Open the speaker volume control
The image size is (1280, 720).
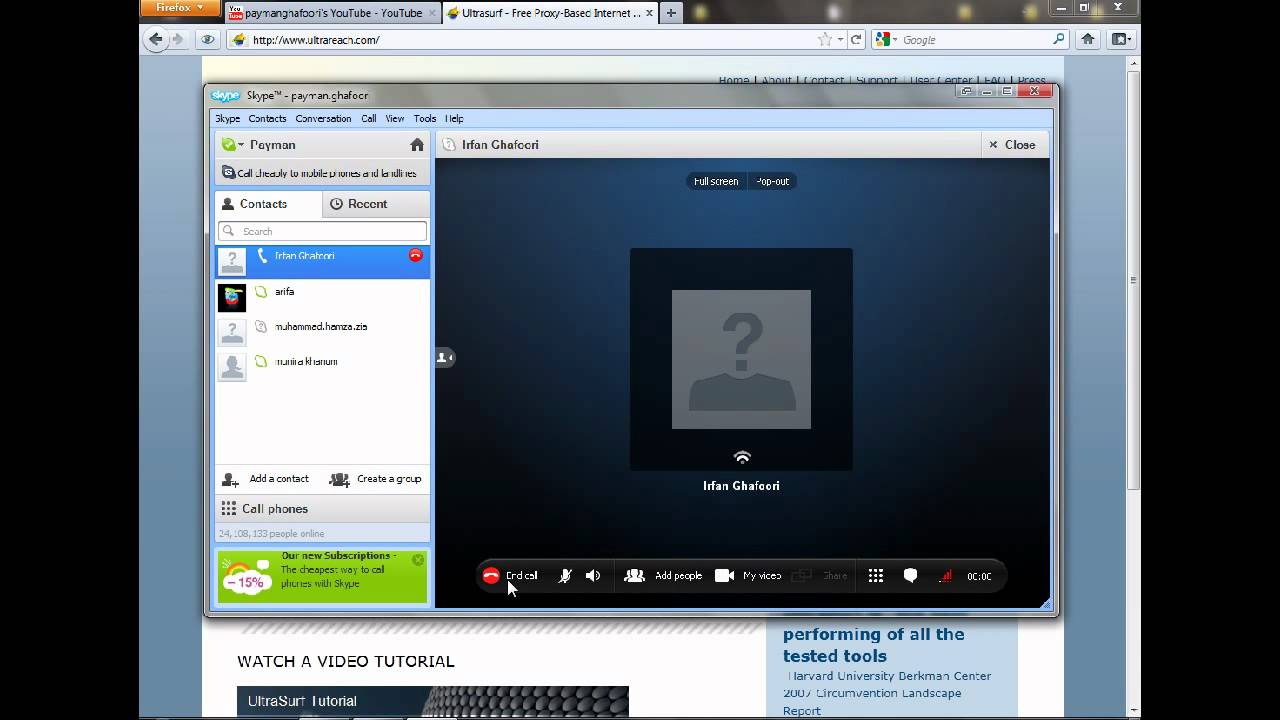coord(593,576)
